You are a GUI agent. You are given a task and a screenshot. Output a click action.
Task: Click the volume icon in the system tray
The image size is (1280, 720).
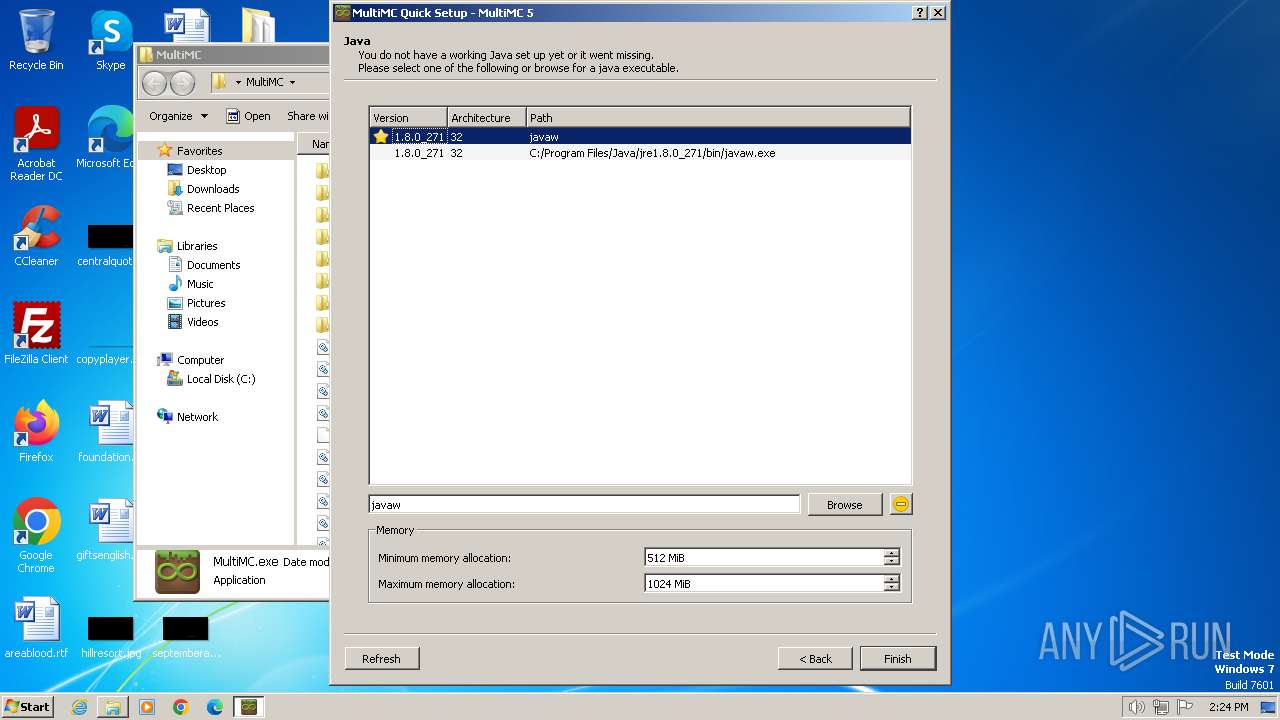tap(1136, 707)
